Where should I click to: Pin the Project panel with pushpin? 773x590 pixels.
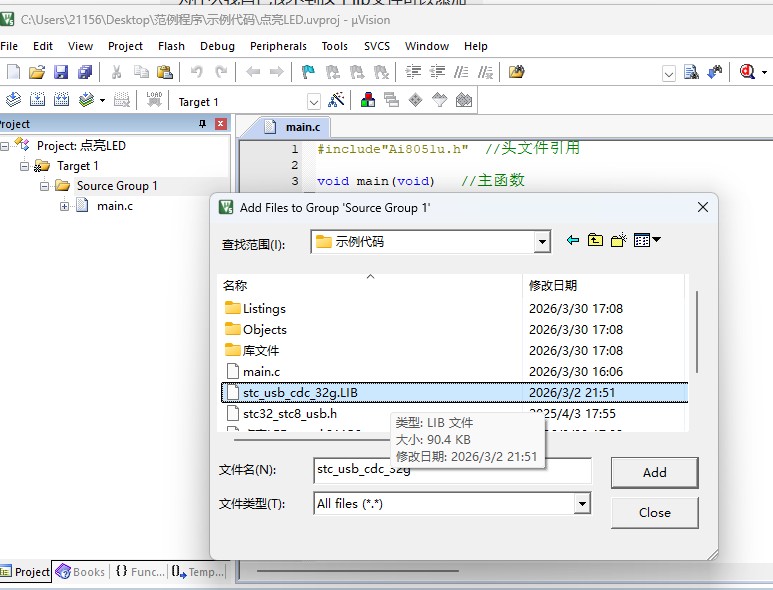(202, 124)
